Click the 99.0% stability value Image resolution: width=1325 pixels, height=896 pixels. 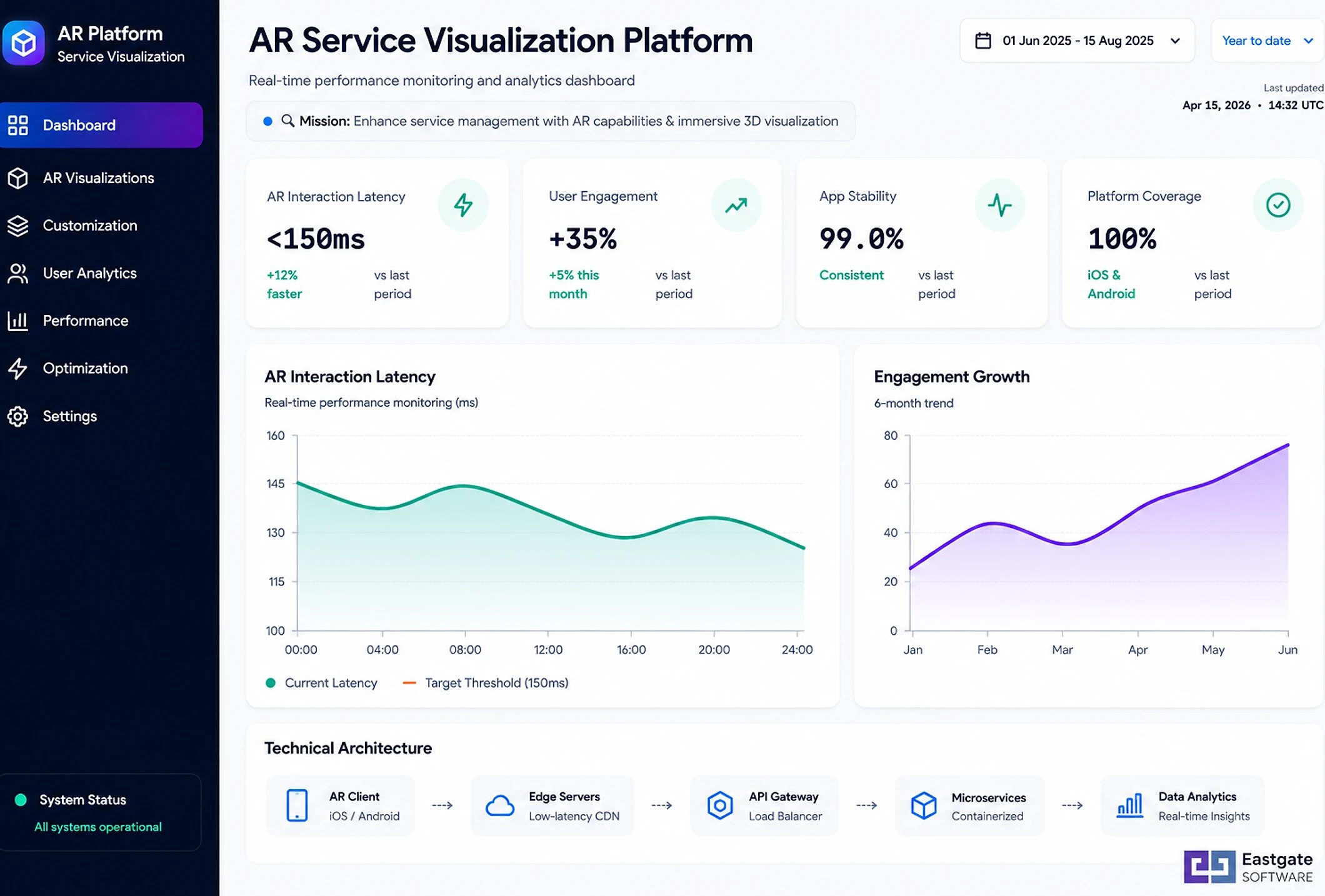click(861, 239)
